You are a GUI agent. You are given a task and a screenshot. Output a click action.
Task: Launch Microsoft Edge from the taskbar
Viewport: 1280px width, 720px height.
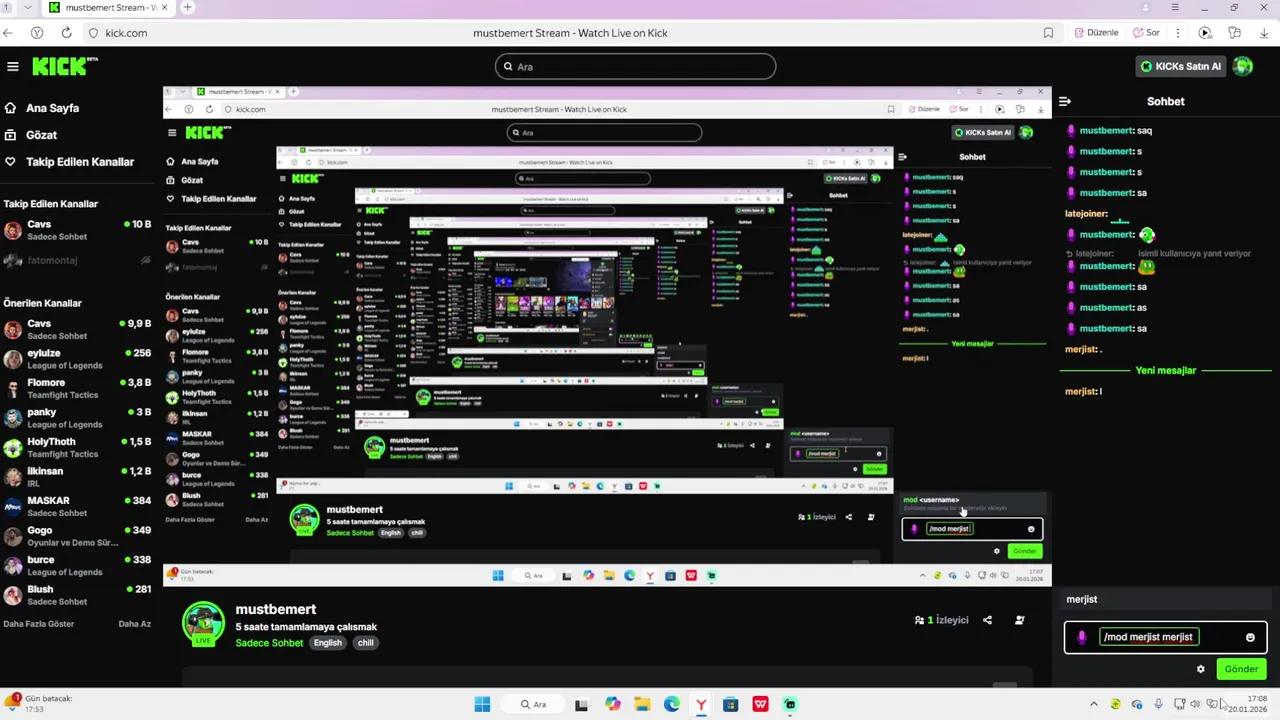(672, 704)
